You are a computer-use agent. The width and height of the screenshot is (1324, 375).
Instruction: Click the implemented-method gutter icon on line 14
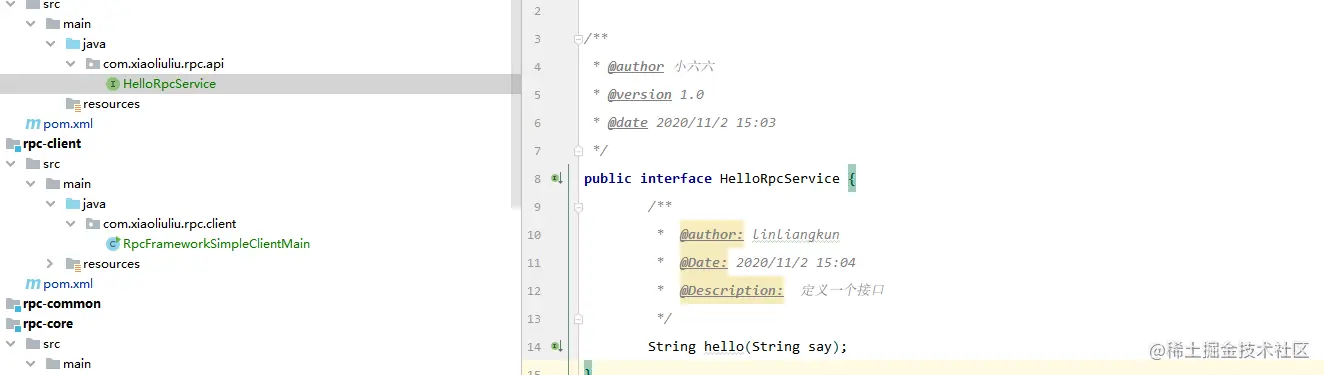[x=557, y=346]
